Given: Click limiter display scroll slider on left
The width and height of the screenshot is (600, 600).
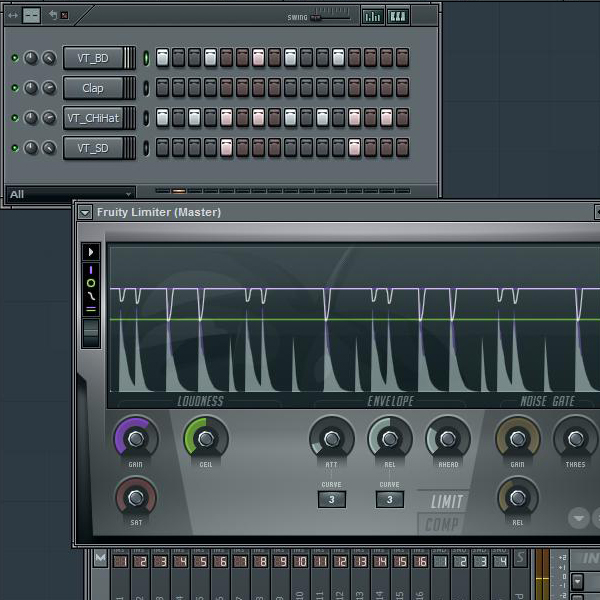Looking at the screenshot, I should click(91, 332).
